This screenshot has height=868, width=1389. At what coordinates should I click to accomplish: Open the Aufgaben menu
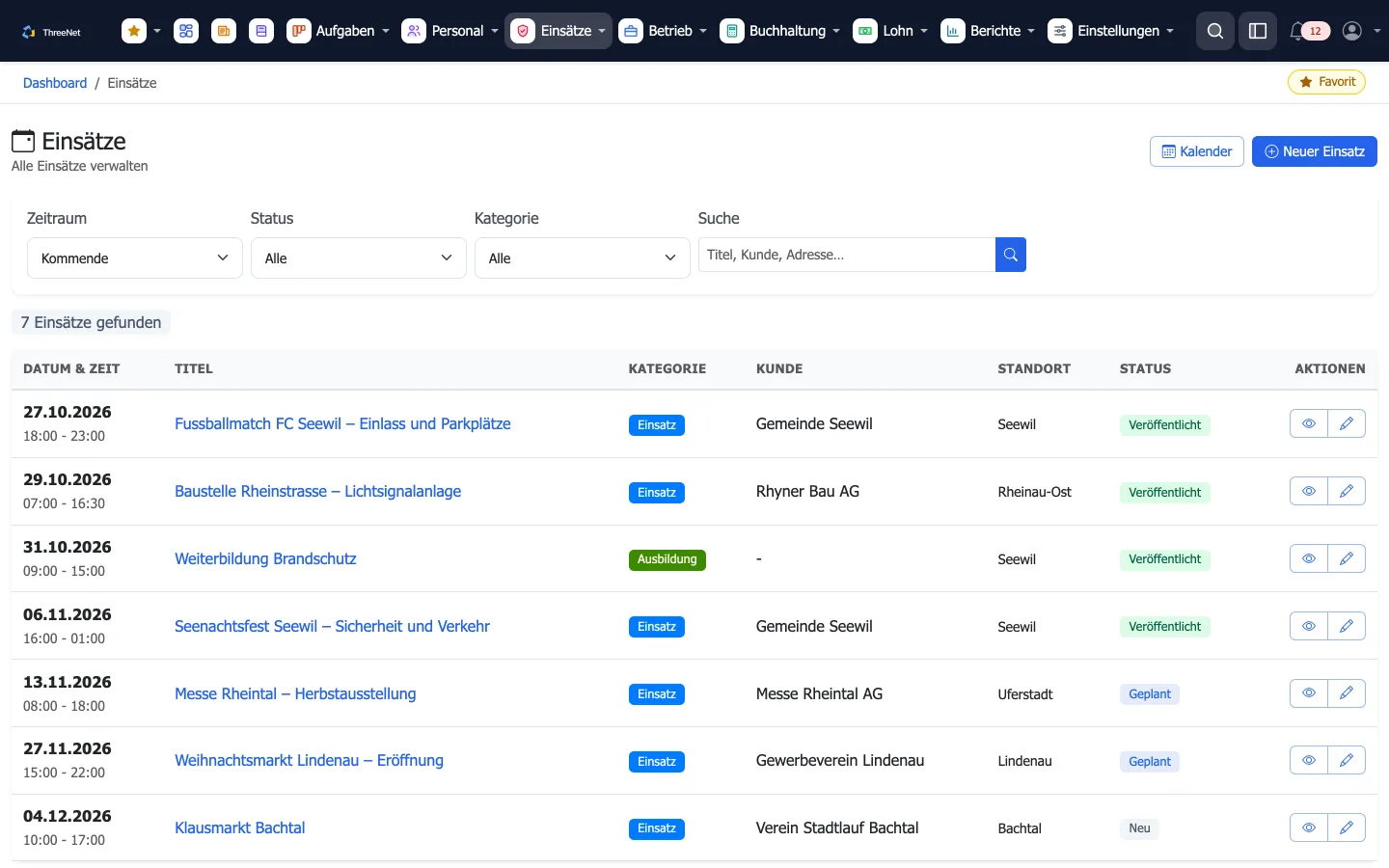point(339,31)
